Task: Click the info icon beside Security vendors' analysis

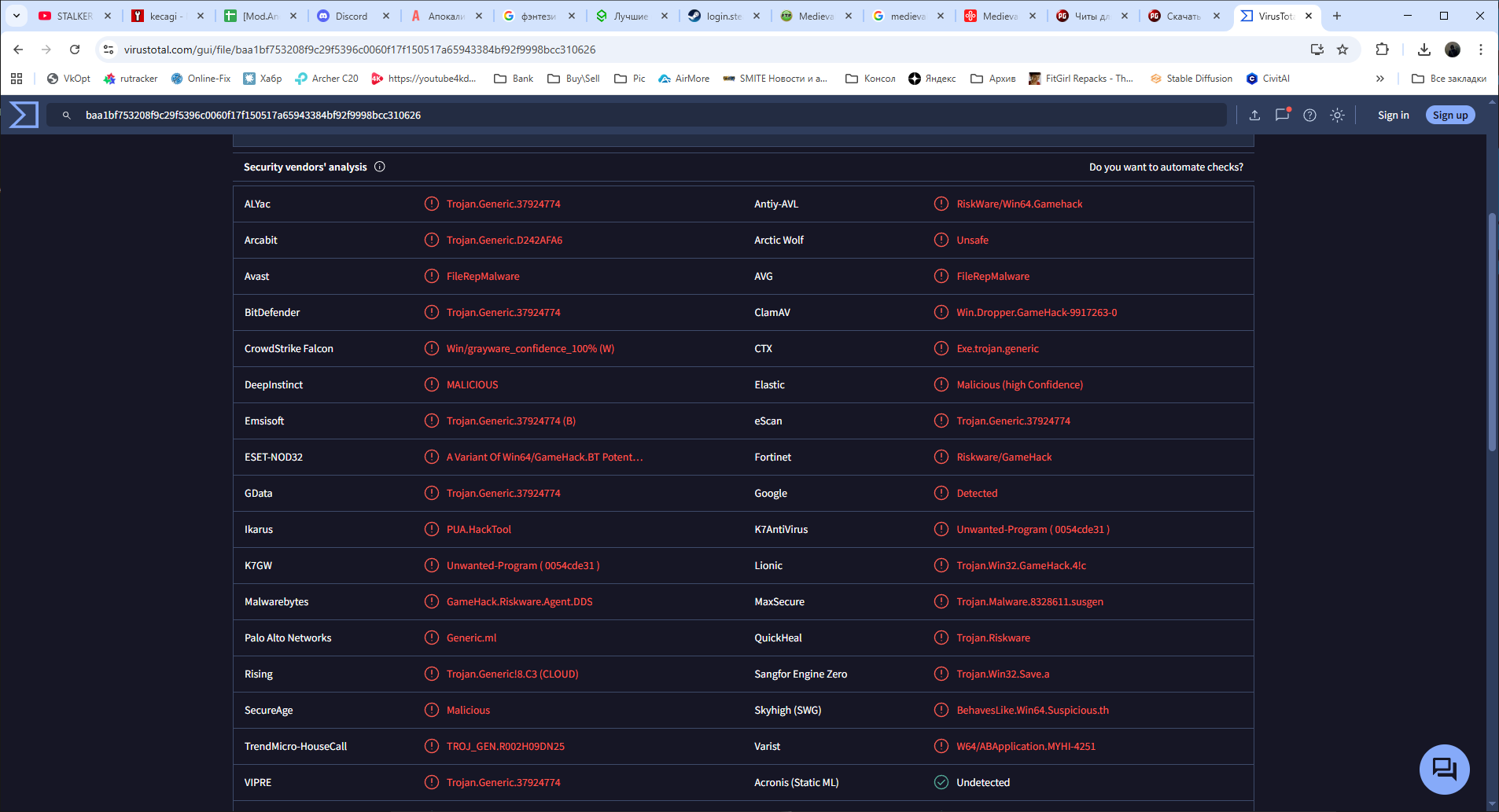Action: coord(380,167)
